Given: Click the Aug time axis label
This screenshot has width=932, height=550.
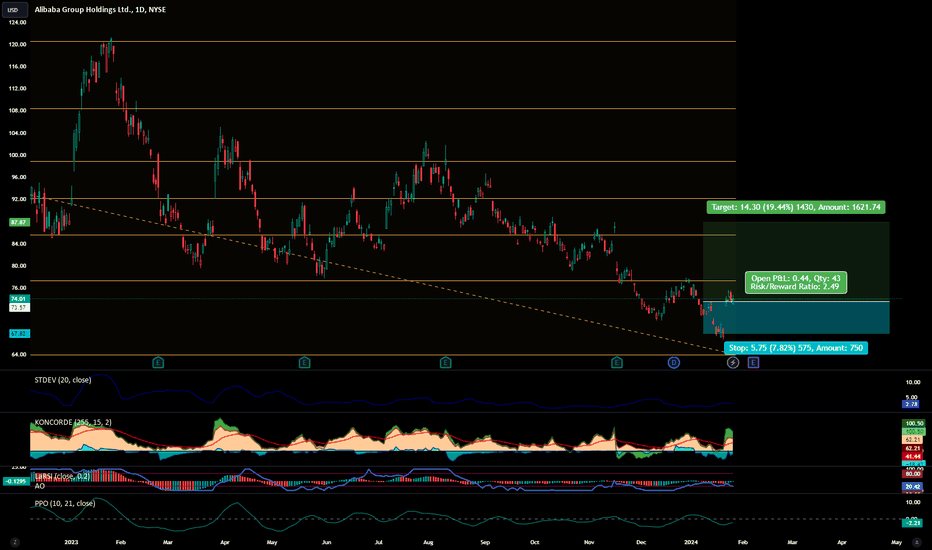Looking at the screenshot, I should pos(428,542).
